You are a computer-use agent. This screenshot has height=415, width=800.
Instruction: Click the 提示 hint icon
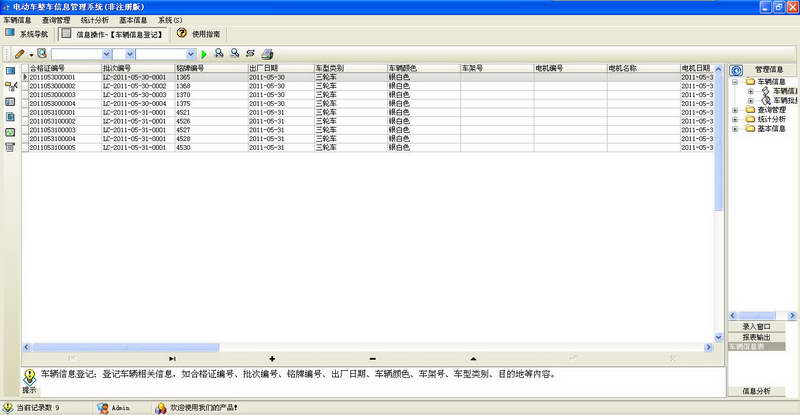29,378
